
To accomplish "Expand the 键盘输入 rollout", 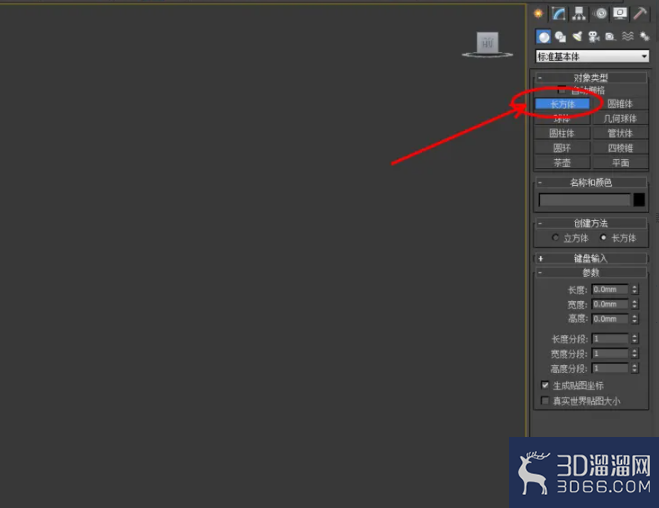I will click(x=590, y=259).
